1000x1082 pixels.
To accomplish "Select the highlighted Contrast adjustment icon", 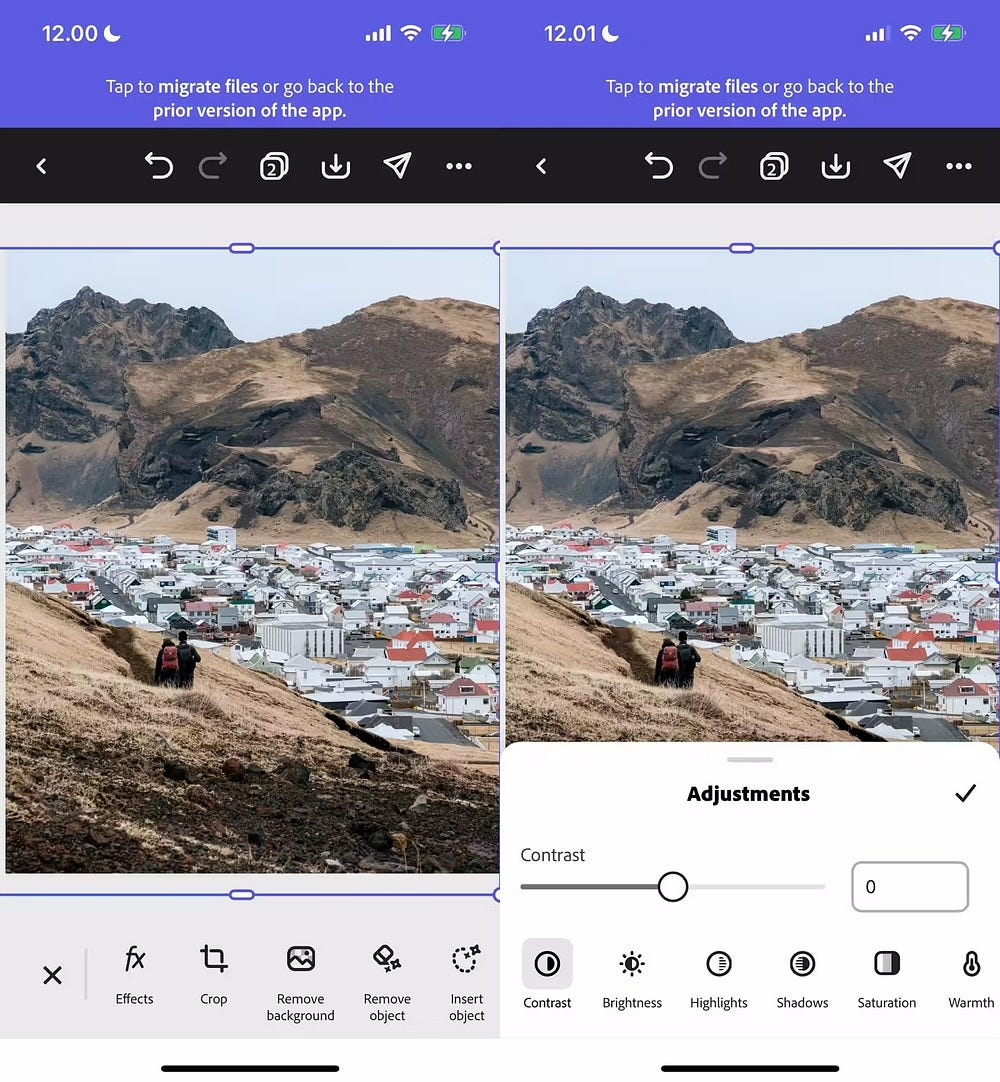I will (547, 964).
